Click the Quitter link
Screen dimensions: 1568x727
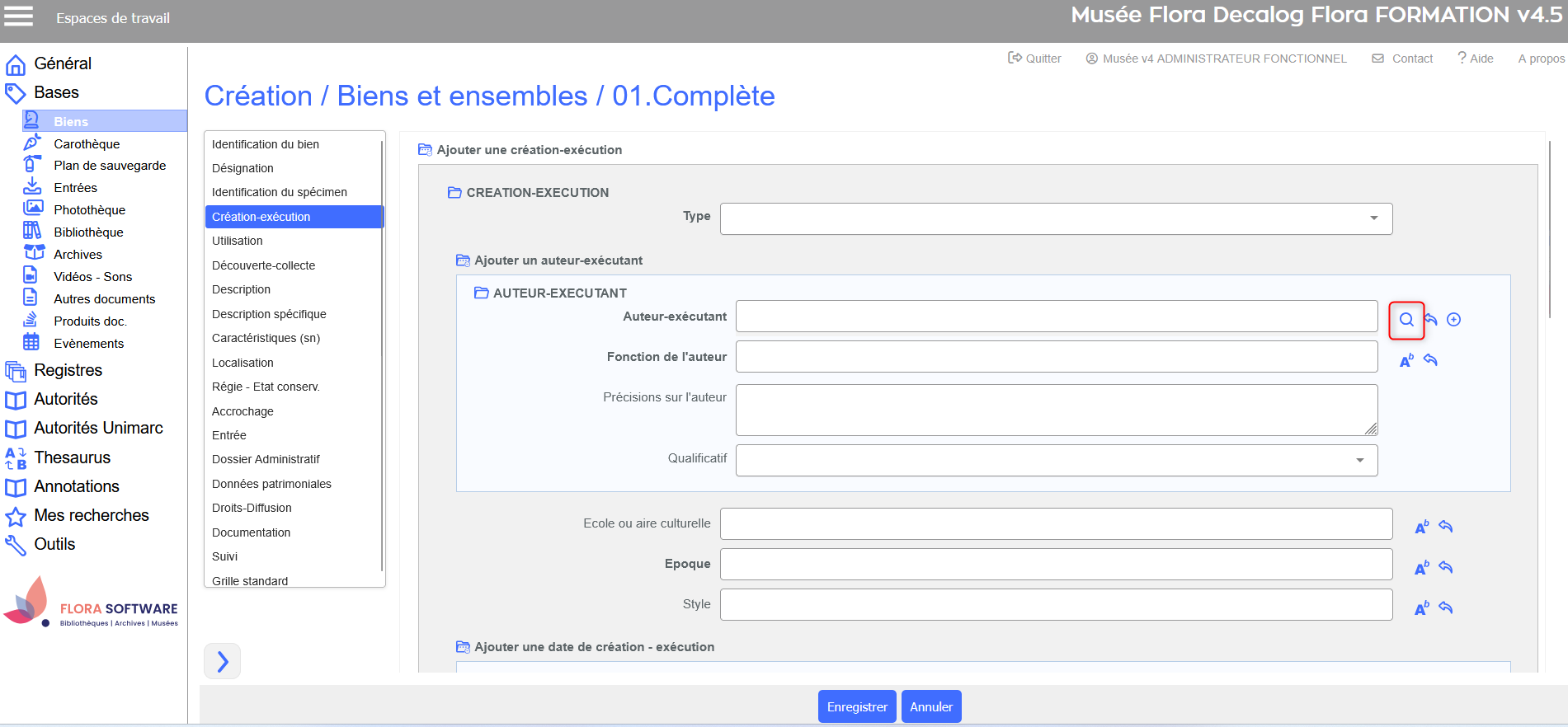1034,59
